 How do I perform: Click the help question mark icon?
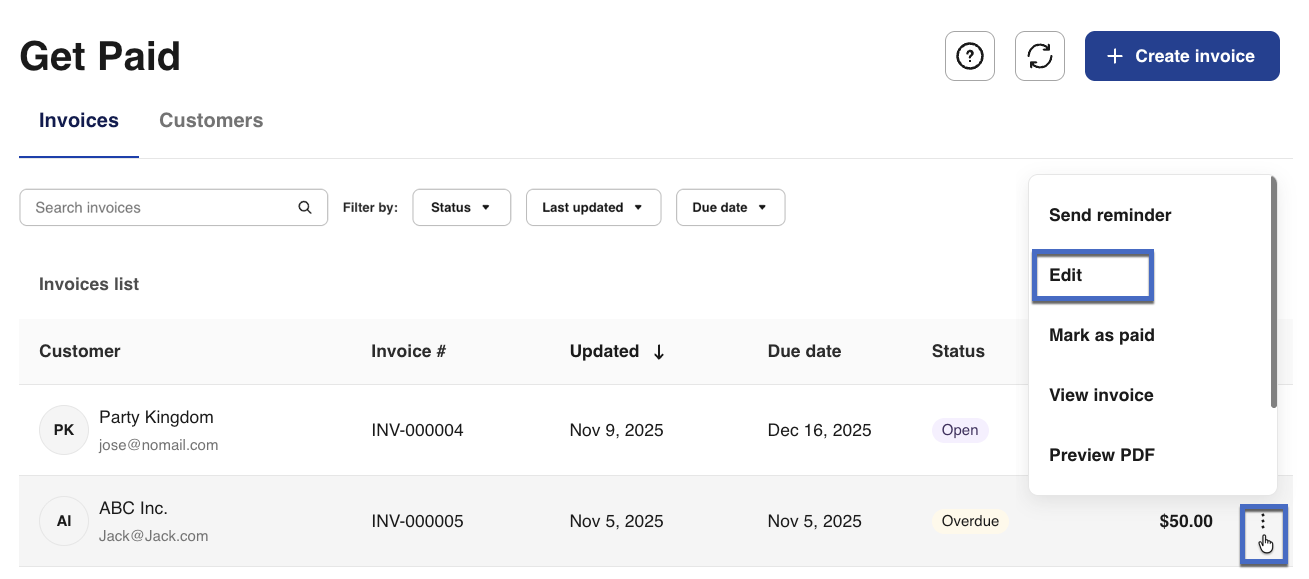[x=969, y=56]
